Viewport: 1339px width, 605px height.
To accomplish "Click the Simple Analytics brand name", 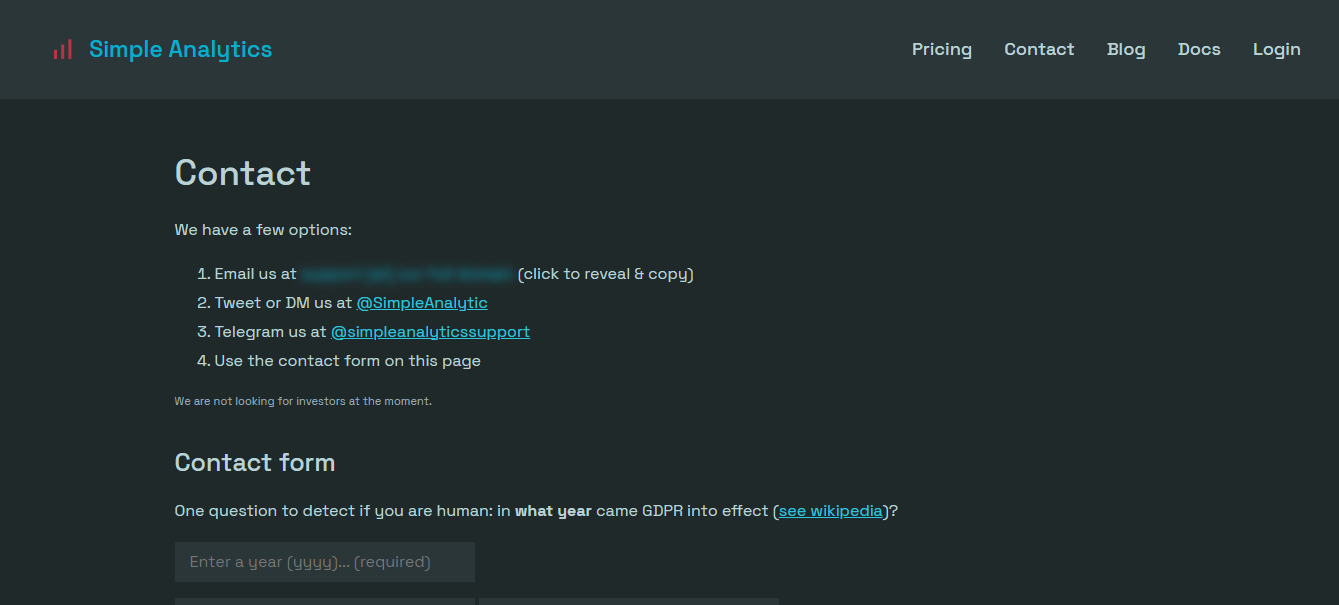I will click(180, 48).
